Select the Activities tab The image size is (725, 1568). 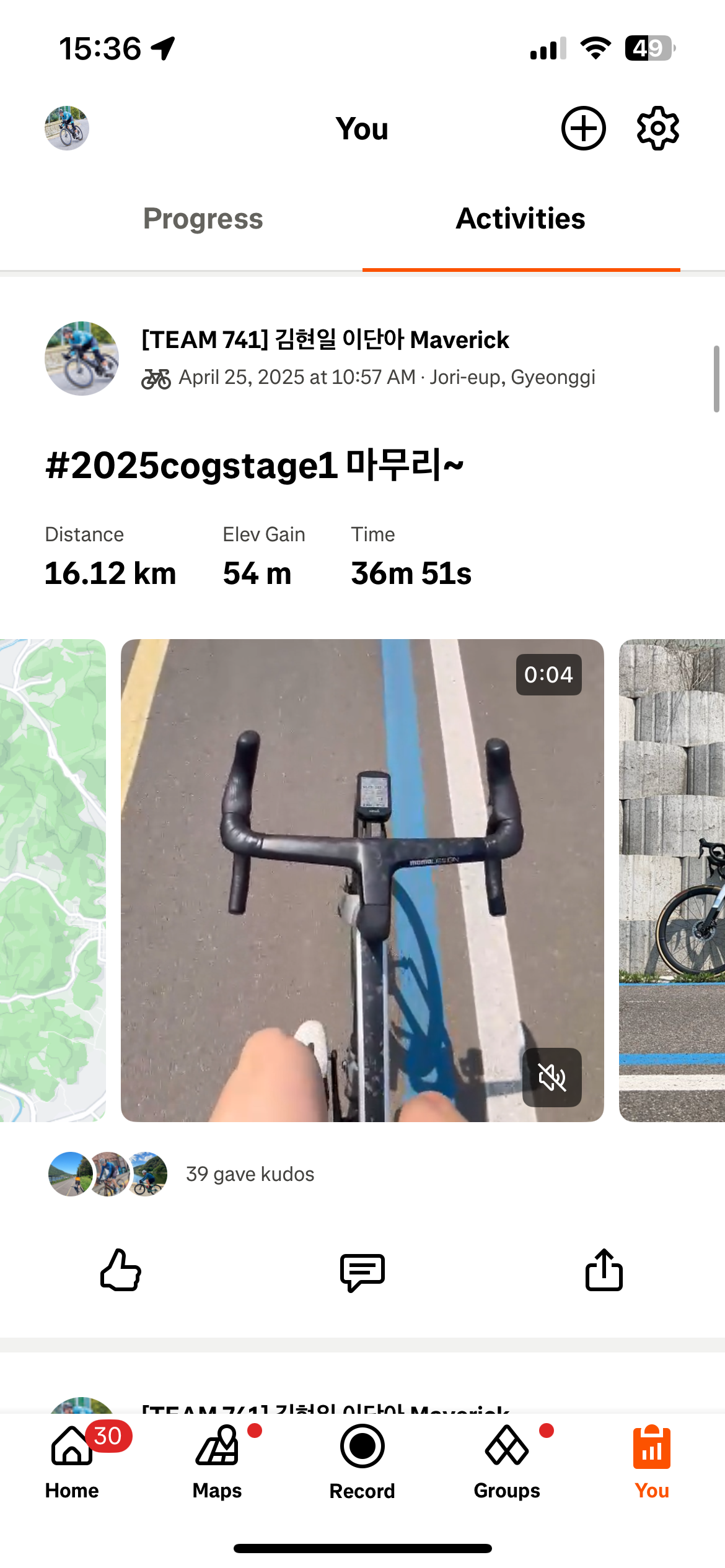tap(521, 219)
